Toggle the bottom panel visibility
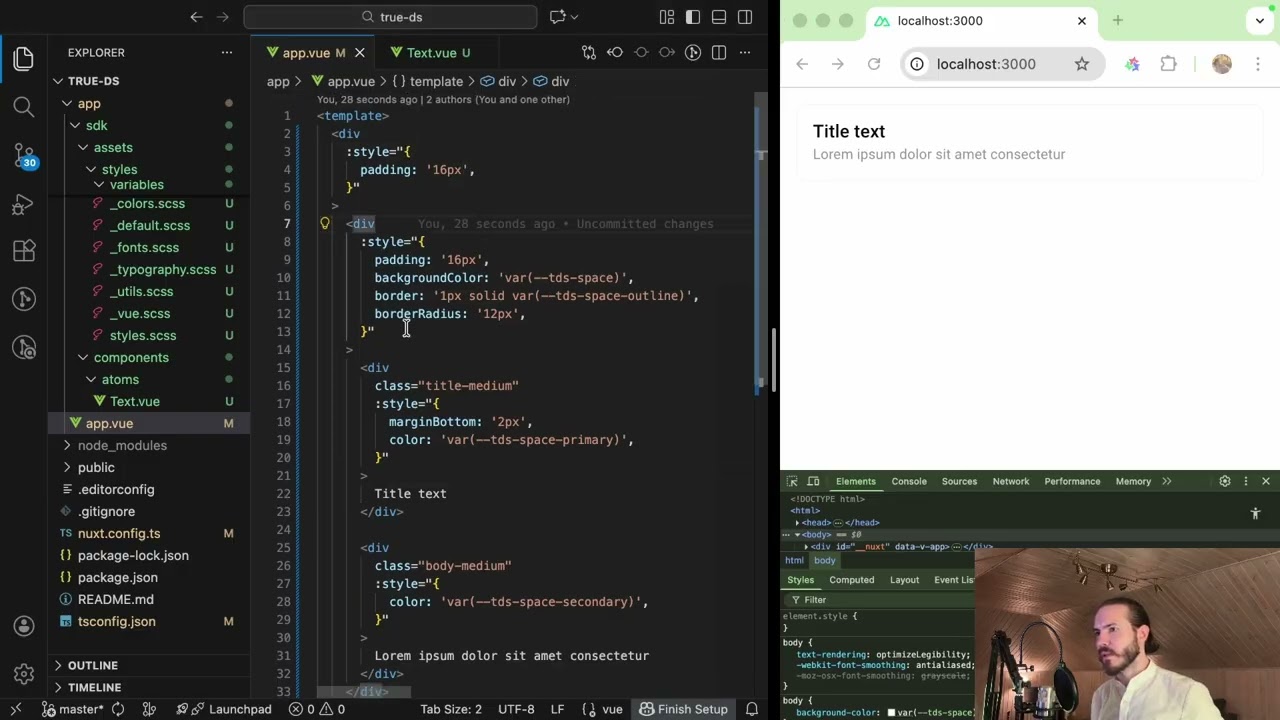The height and width of the screenshot is (720, 1280). pos(719,17)
